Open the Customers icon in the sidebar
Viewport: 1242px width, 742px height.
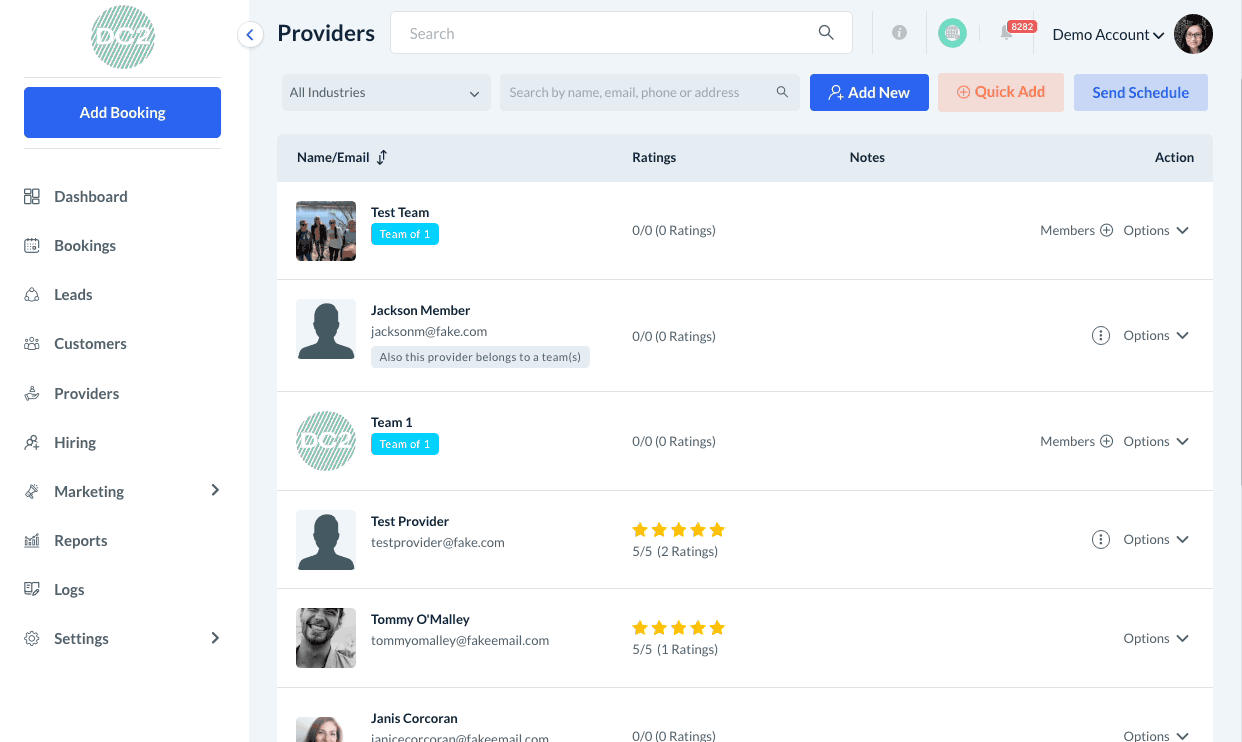(31, 343)
